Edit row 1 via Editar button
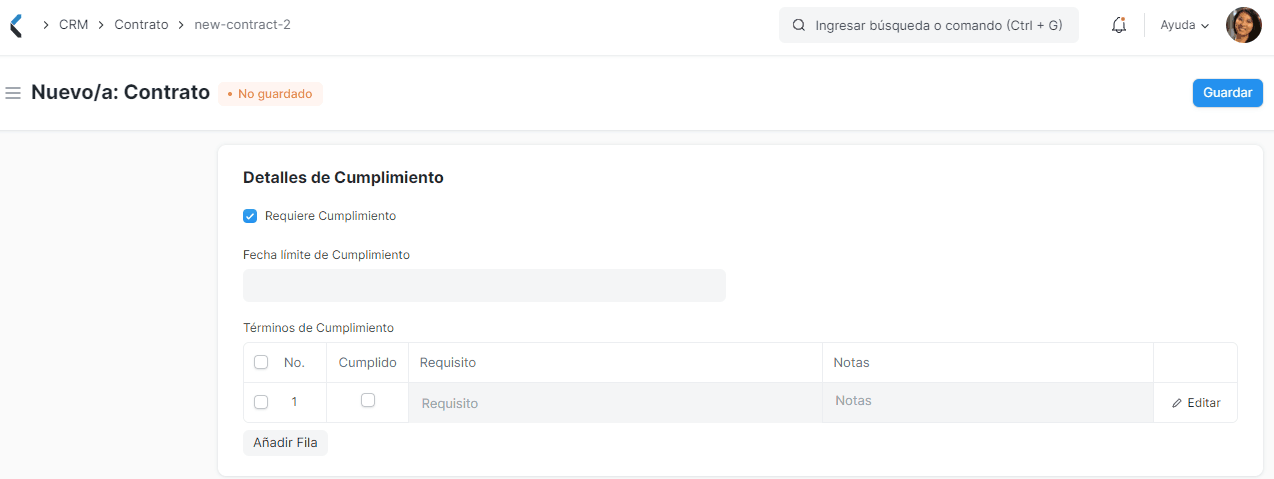Viewport: 1274px width, 479px height. click(x=1196, y=403)
